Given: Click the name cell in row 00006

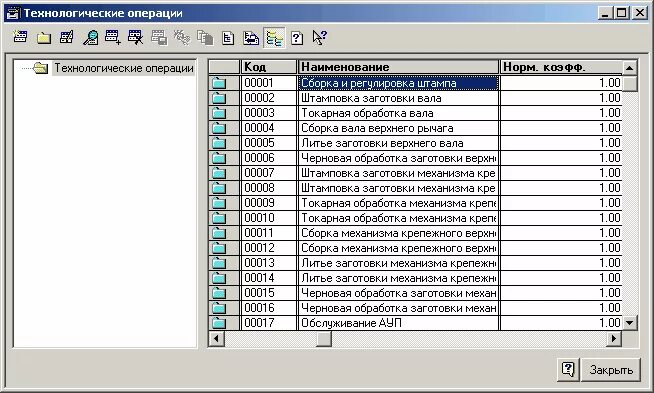Looking at the screenshot, I should (x=398, y=158).
